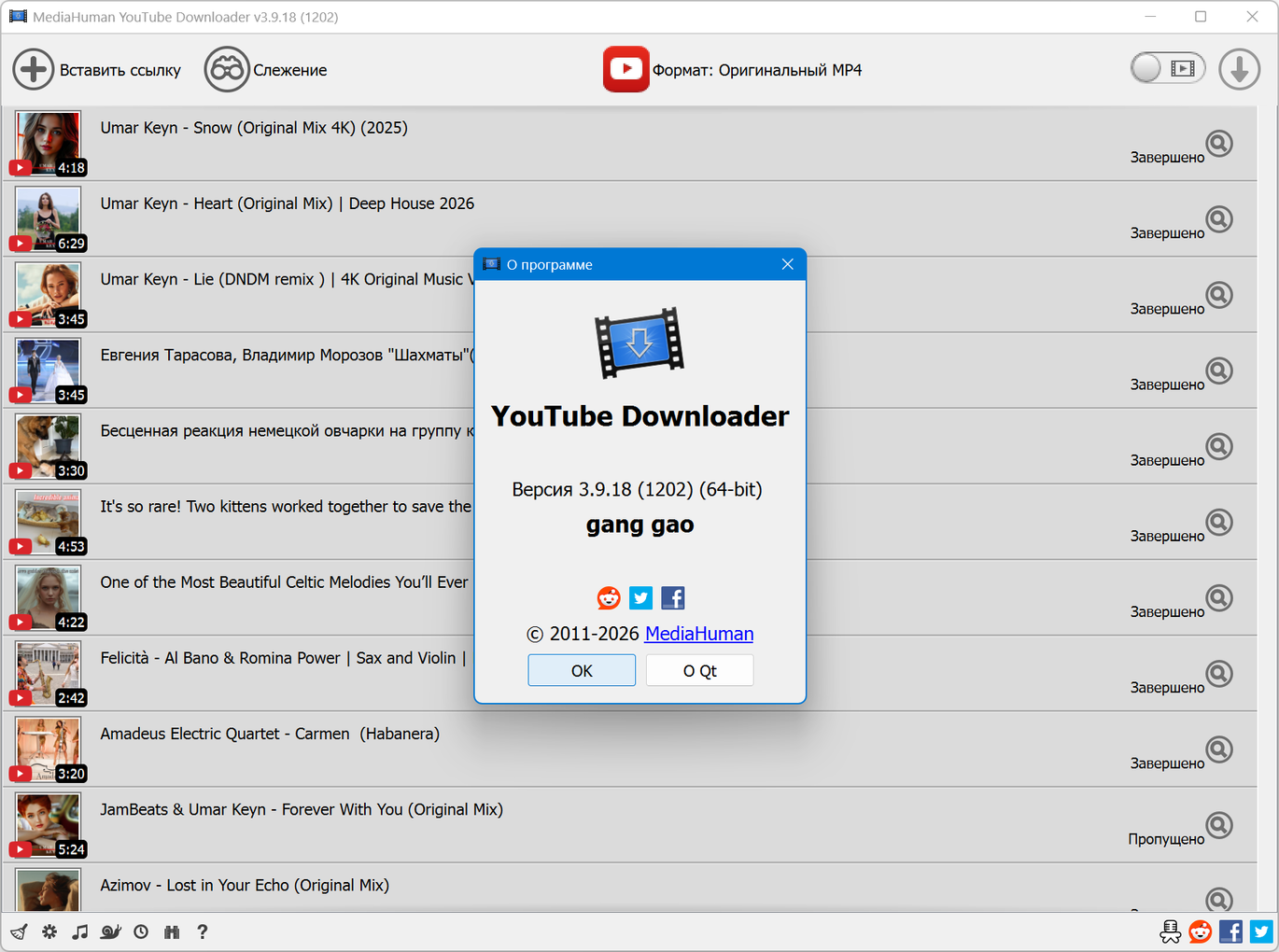Click the Twitter icon in the About dialog

[x=641, y=598]
